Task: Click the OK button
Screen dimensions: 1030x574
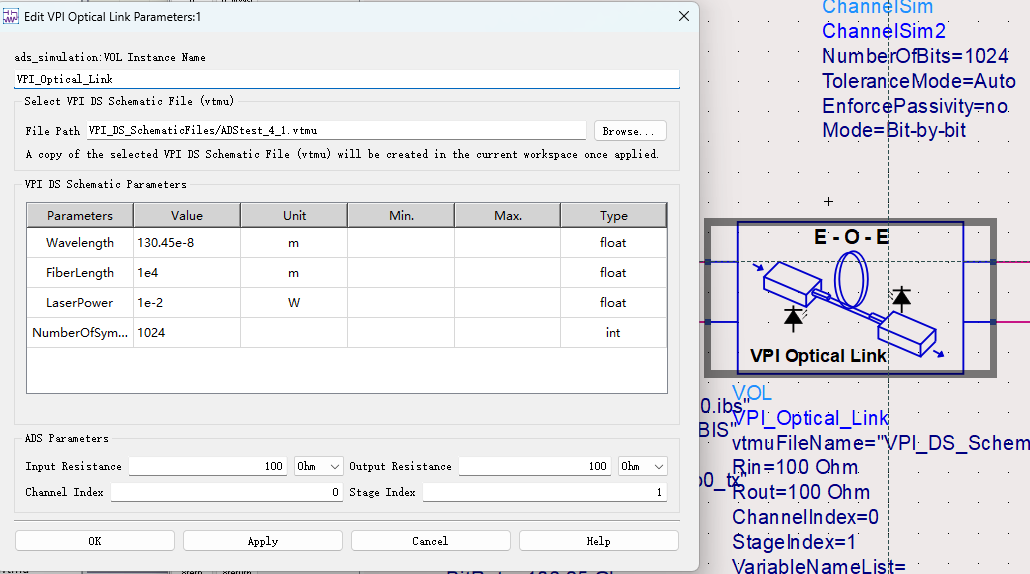Action: pyautogui.click(x=95, y=541)
